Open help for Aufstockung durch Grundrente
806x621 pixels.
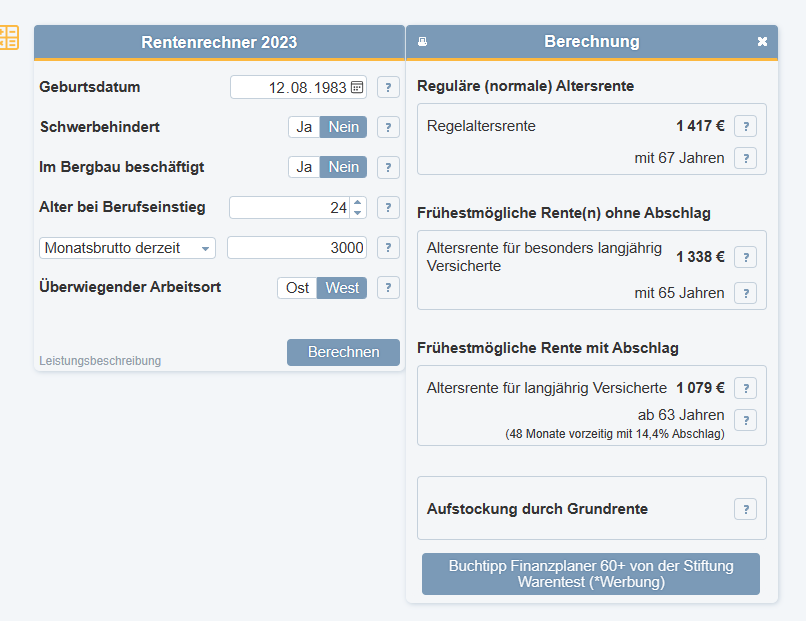tap(745, 509)
